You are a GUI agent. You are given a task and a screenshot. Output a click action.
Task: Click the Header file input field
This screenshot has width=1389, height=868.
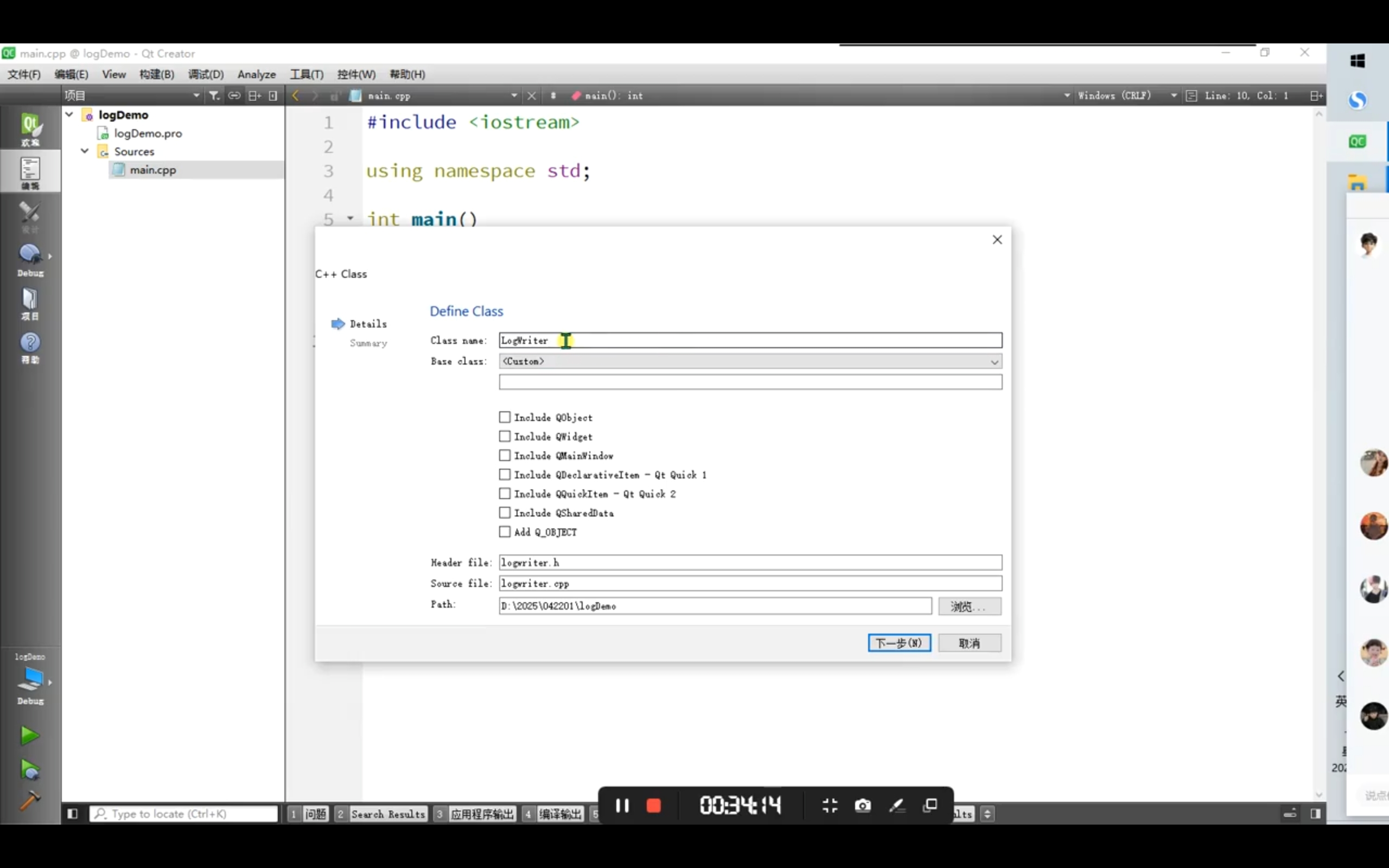coord(750,563)
